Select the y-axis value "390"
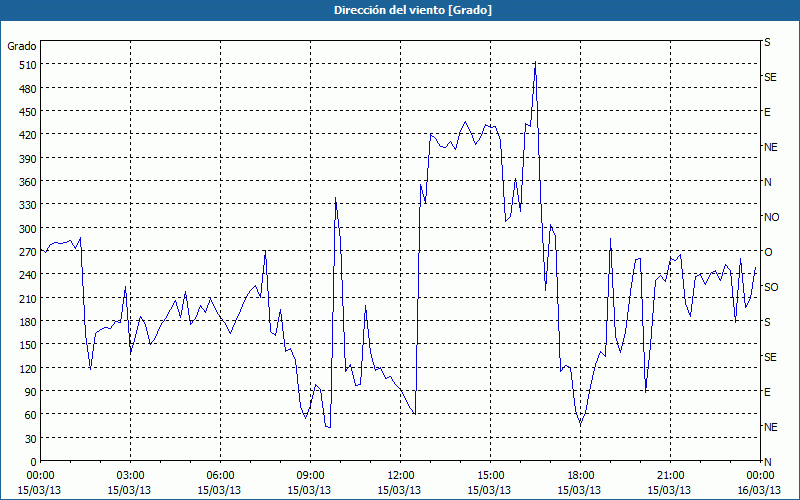Image resolution: width=800 pixels, height=500 pixels. coord(28,159)
